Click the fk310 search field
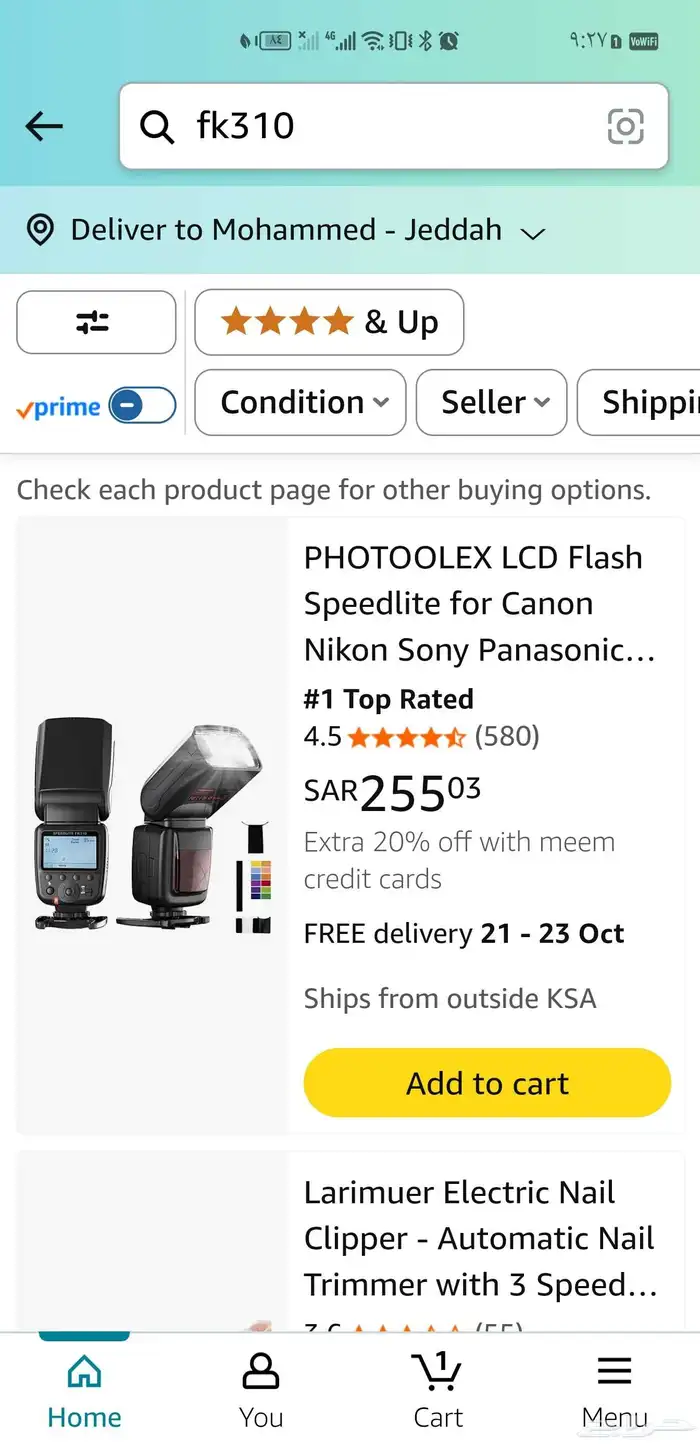700x1444 pixels. (x=390, y=126)
